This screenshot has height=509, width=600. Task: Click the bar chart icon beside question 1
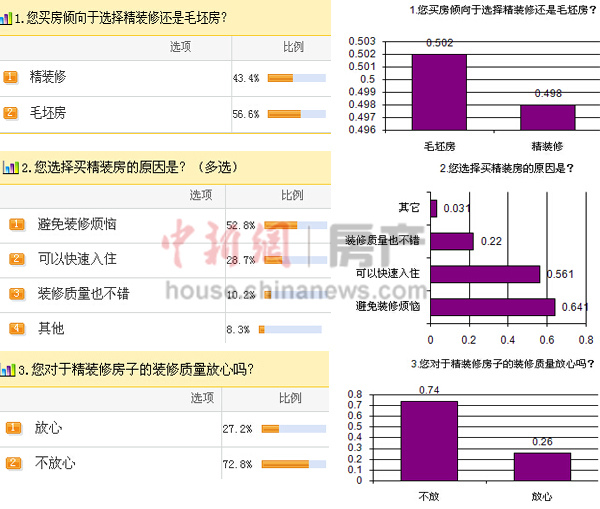6,18
